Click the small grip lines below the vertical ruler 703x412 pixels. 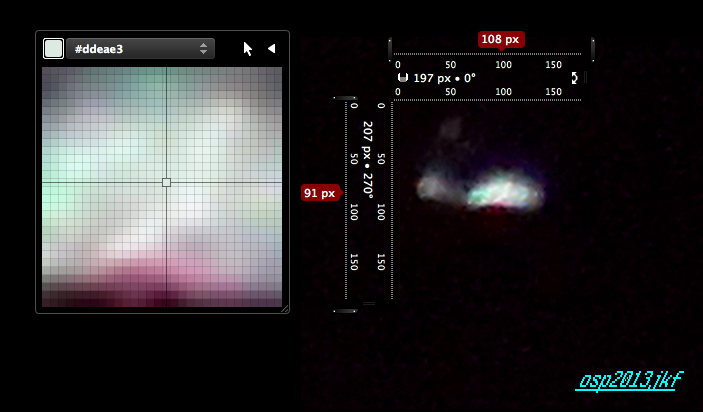[x=369, y=304]
